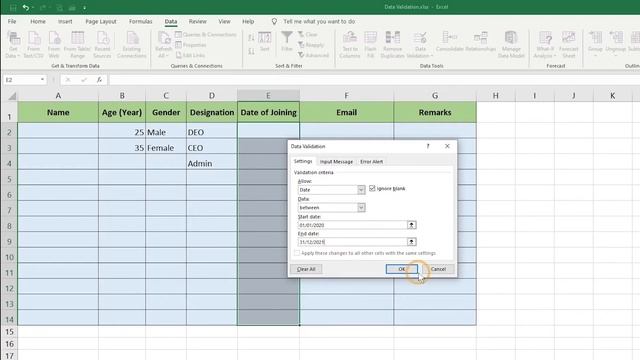Screen dimensions: 640x360
Task: Click the Text to Columns icon
Action: 350,44
